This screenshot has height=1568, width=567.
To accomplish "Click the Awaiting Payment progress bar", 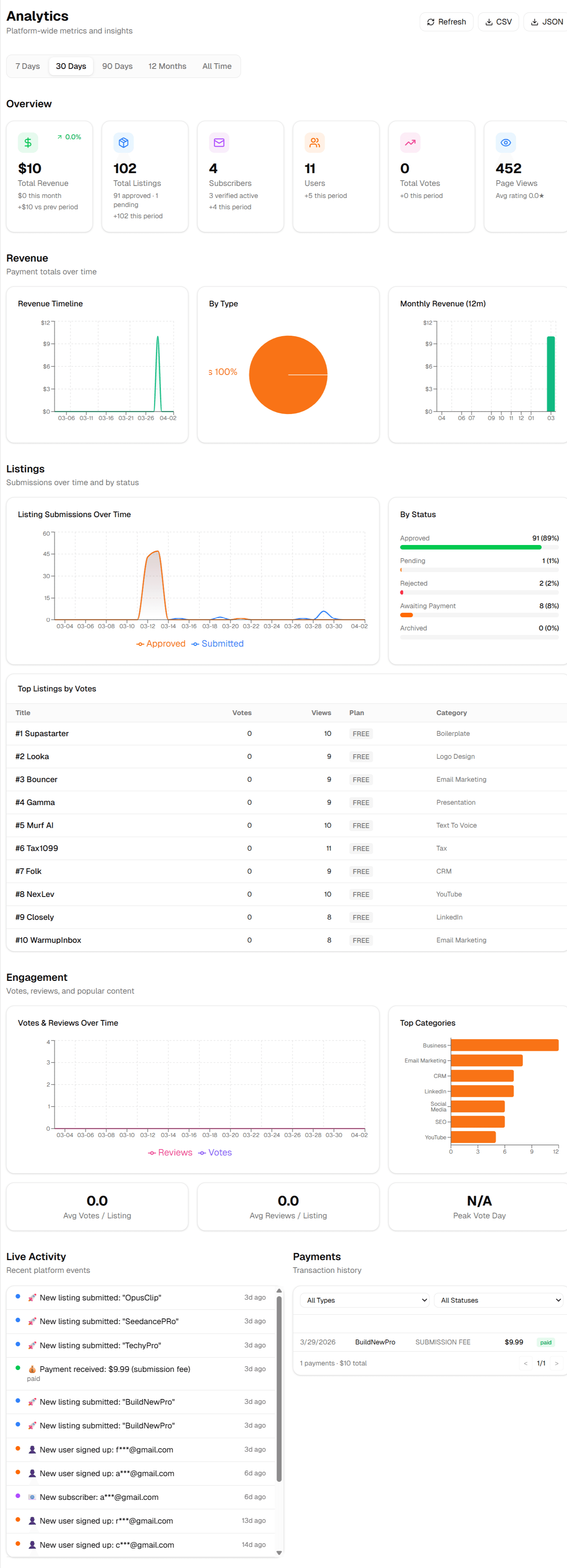I will (x=479, y=615).
